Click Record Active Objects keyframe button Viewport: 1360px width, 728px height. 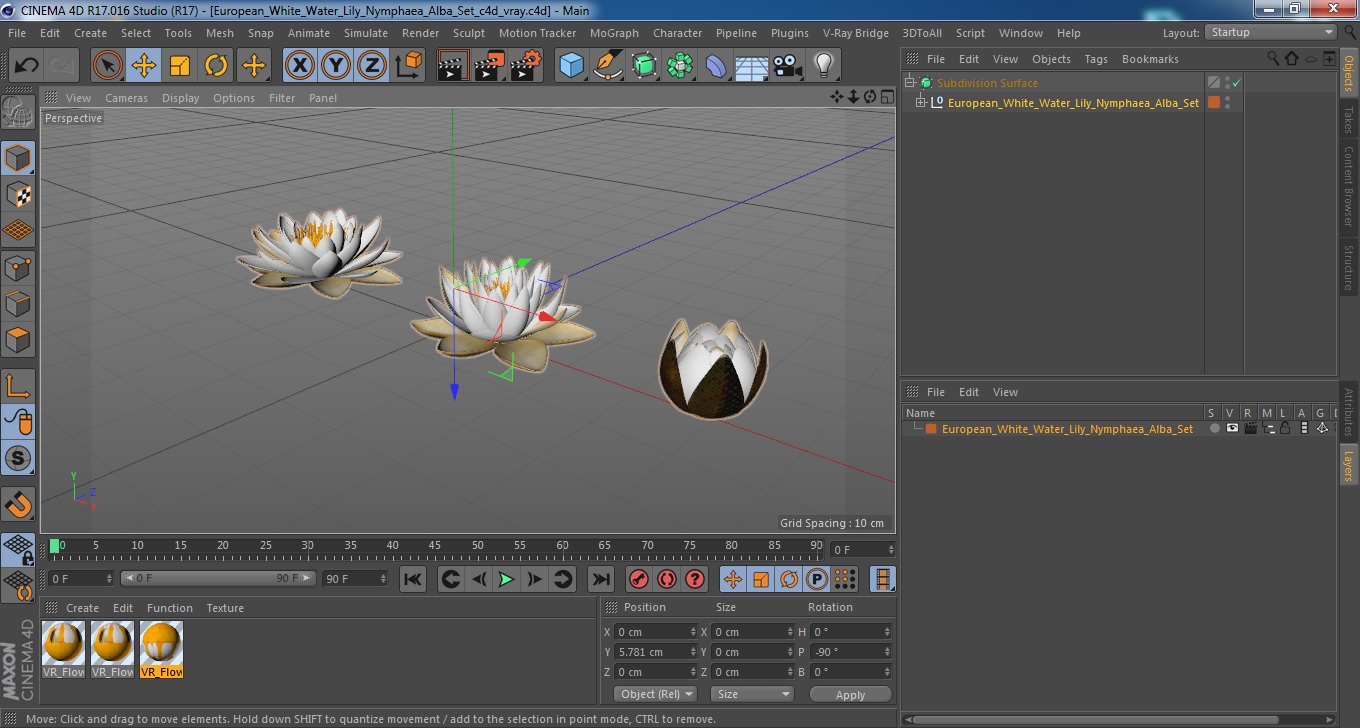click(x=638, y=579)
